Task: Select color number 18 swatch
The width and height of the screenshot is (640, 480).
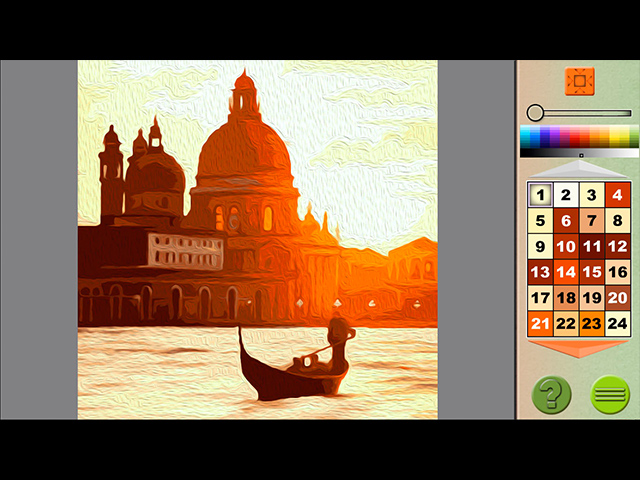Action: (566, 298)
